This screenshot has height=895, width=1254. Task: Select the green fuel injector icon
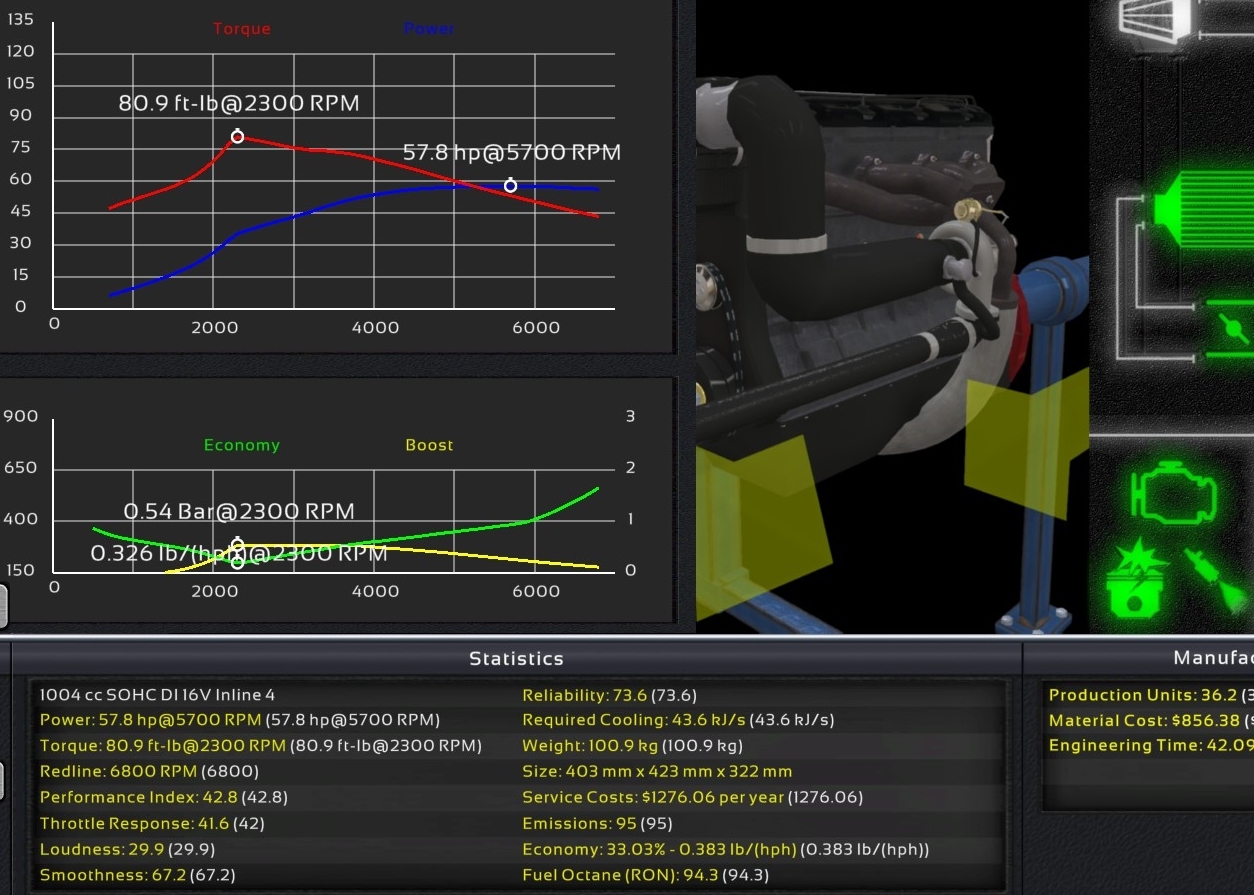[x=1214, y=578]
